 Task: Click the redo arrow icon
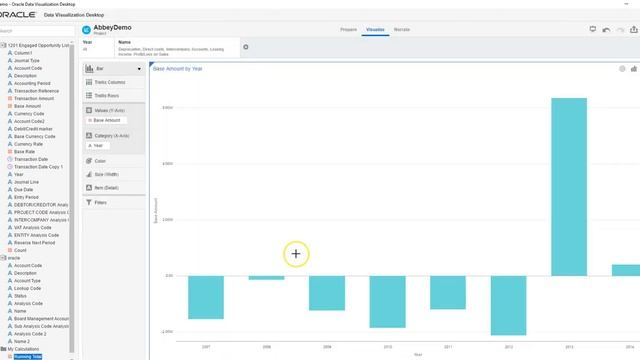coord(620,30)
